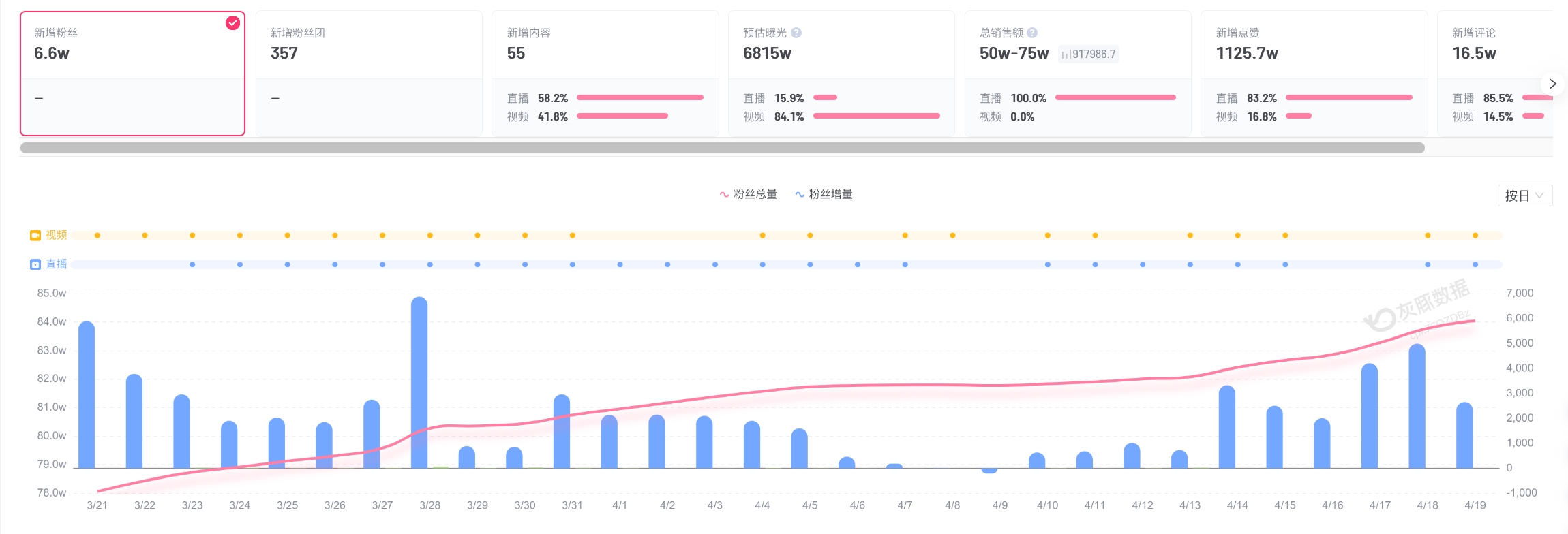
Task: Click the help icon beside 预估曝光
Action: [x=796, y=33]
